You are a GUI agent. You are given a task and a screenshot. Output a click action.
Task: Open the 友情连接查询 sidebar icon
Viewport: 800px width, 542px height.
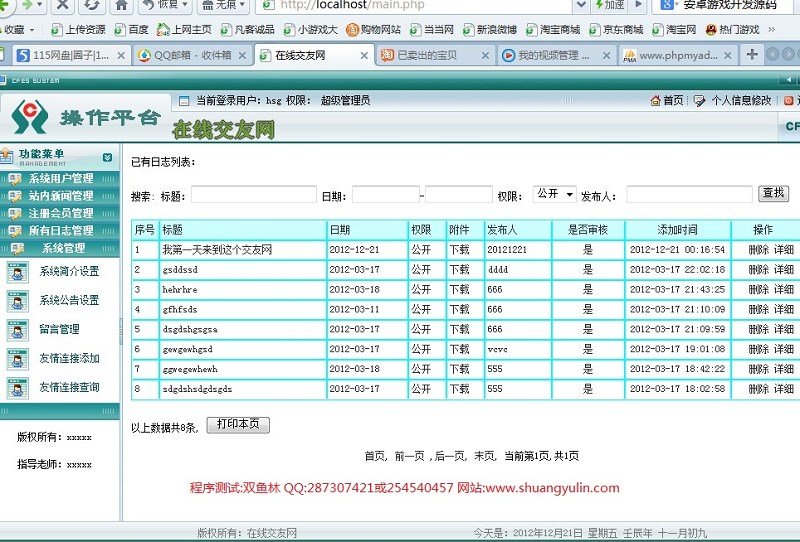18,388
